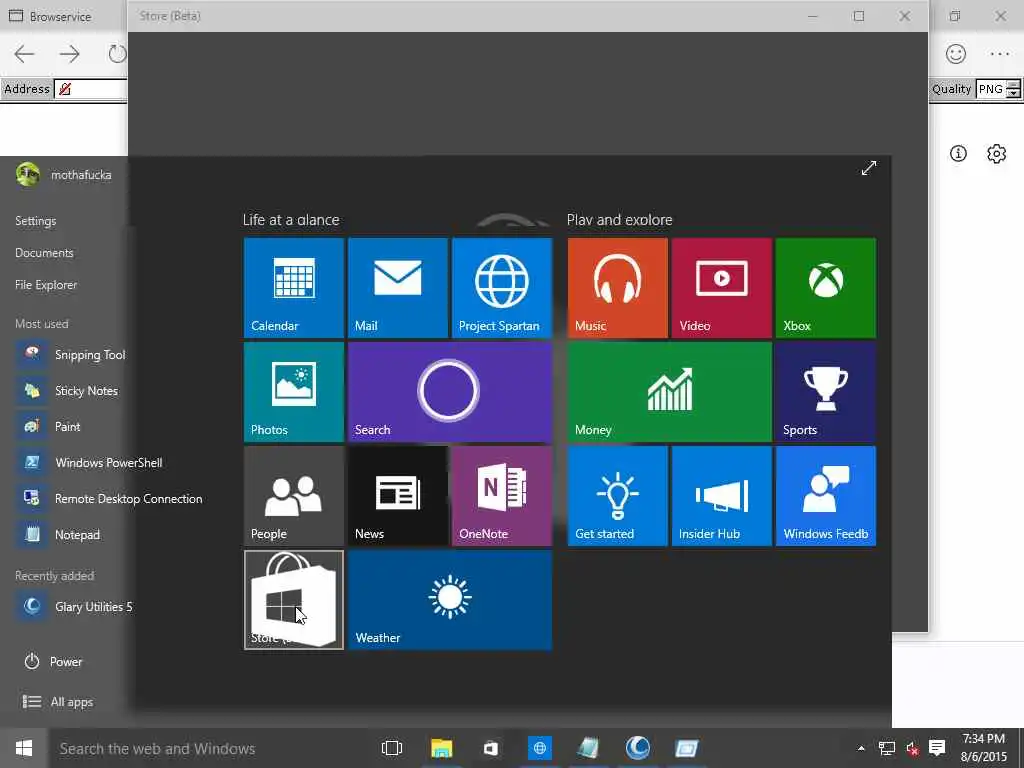Open the Calendar tile
Viewport: 1024px width, 768px height.
point(294,288)
